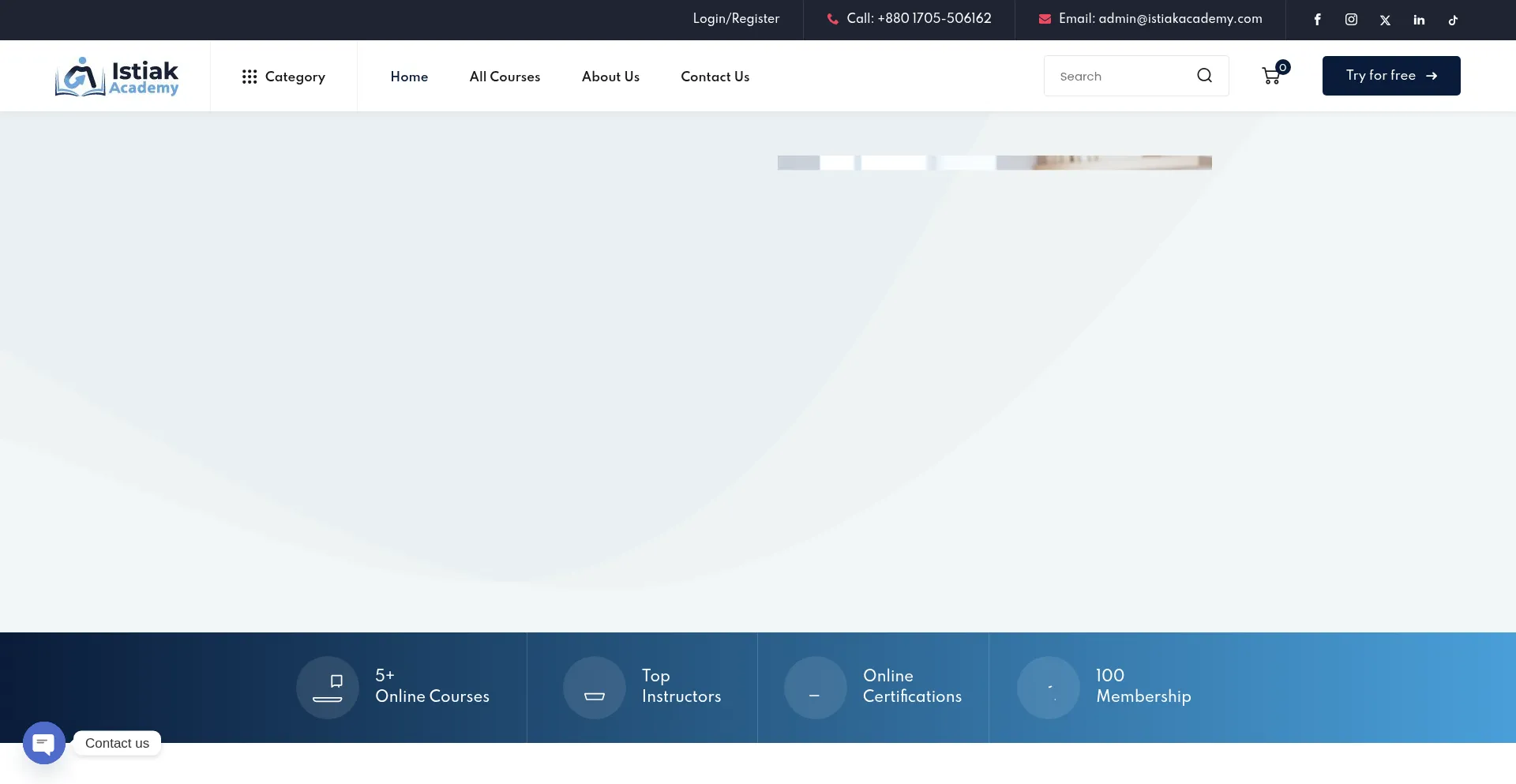This screenshot has width=1516, height=784.
Task: Expand the Category menu
Action: tap(283, 77)
